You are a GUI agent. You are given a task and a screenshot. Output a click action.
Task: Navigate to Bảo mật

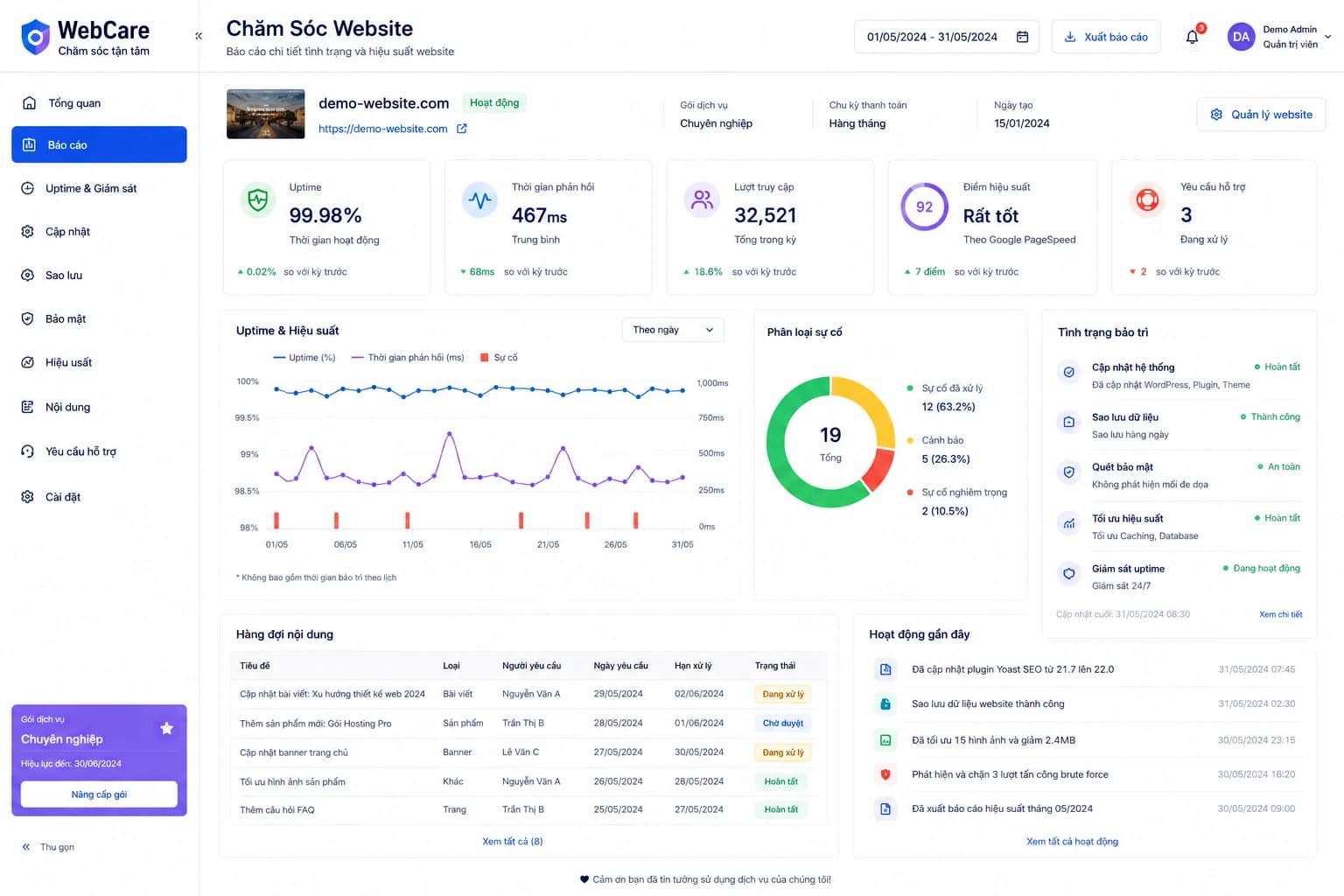(x=99, y=318)
